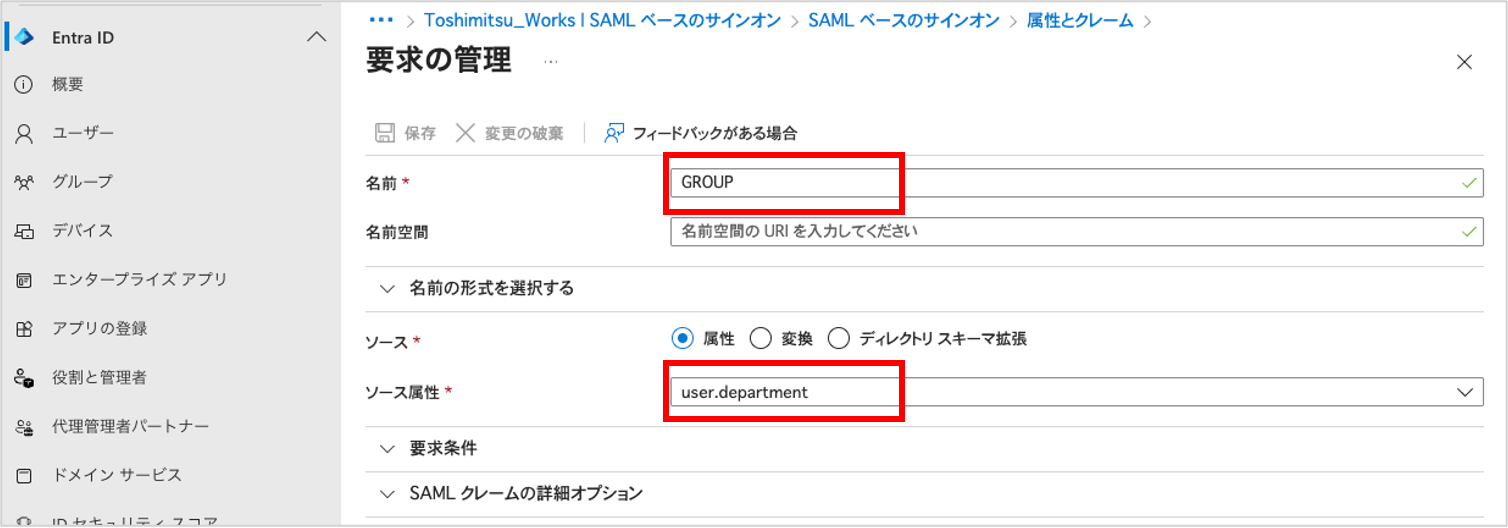Select the 変換 radio button
The height and width of the screenshot is (528, 1508).
(x=760, y=339)
